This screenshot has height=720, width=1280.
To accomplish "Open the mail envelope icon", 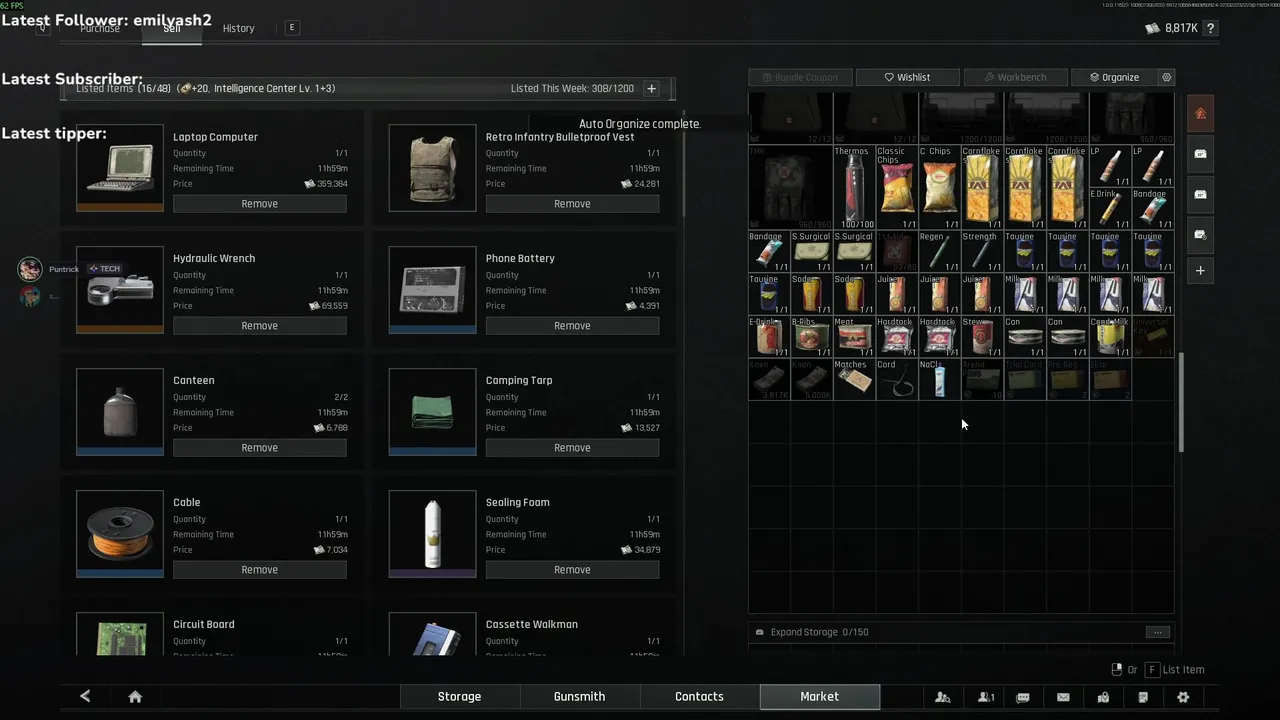I will coord(1063,697).
